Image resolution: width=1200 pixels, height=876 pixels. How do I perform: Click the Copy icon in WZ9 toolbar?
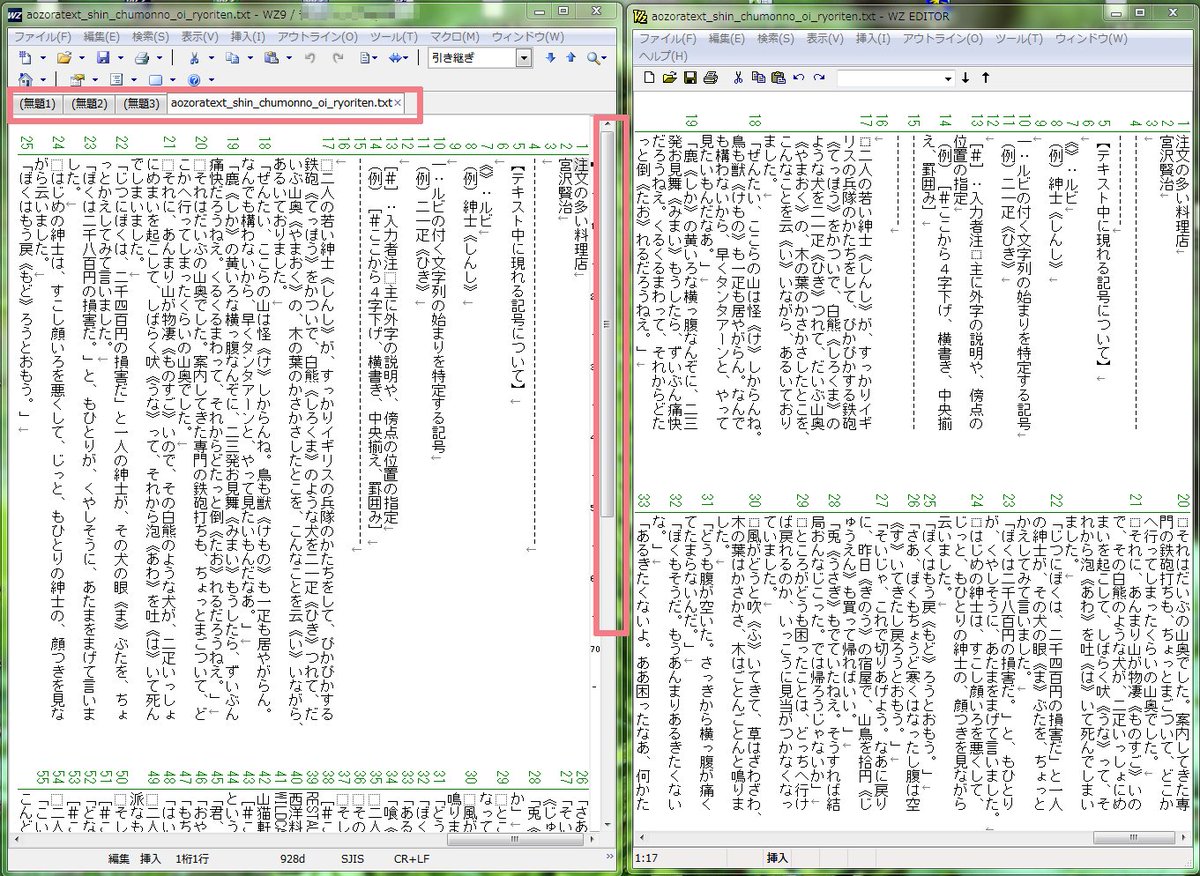pyautogui.click(x=232, y=57)
